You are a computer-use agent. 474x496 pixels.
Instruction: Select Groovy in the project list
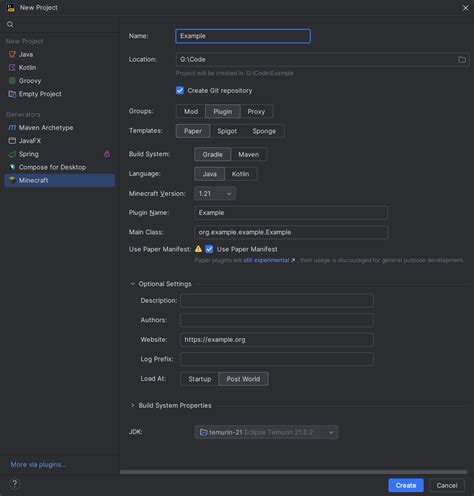(60, 81)
